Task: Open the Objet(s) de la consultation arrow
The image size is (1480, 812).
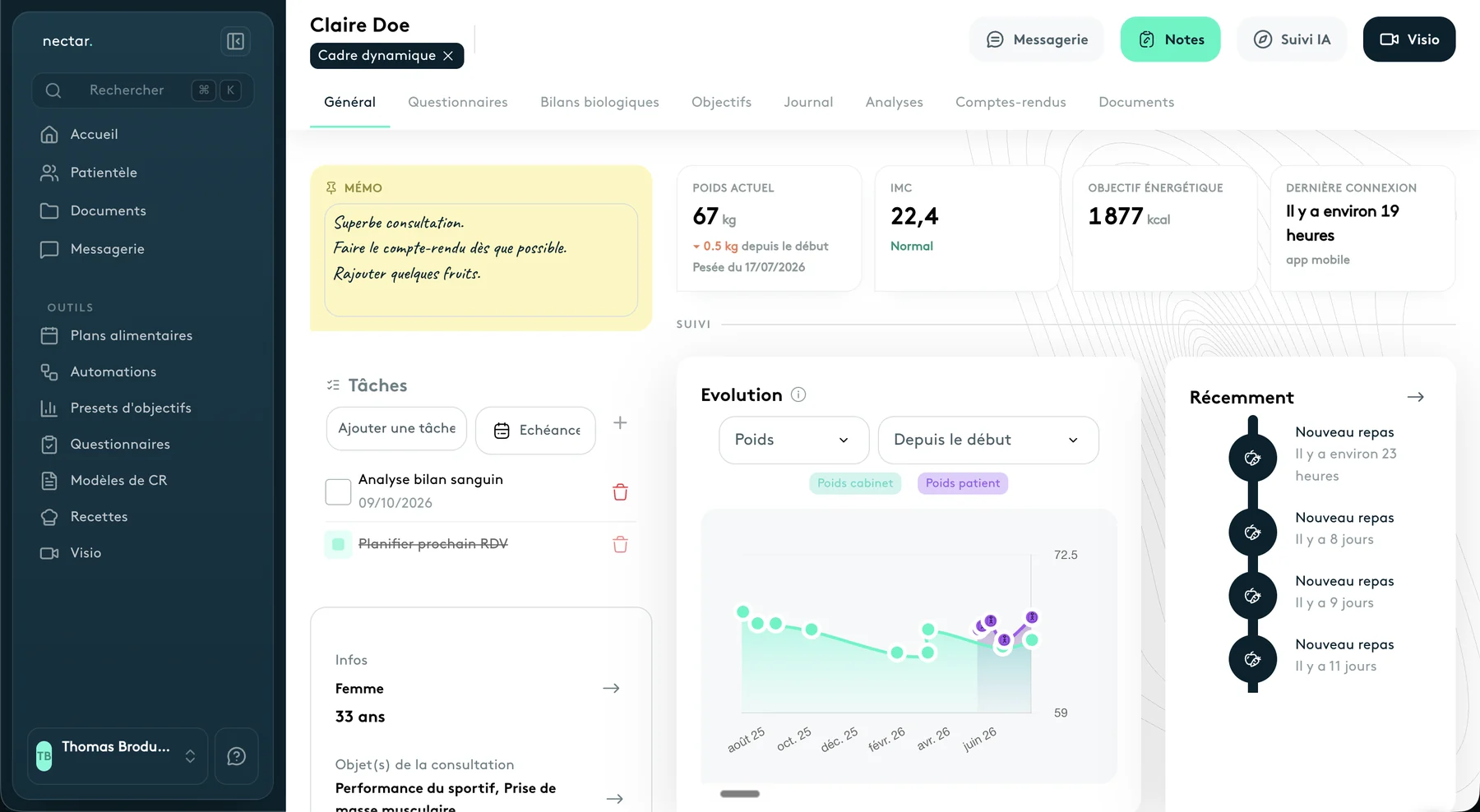Action: click(x=614, y=799)
